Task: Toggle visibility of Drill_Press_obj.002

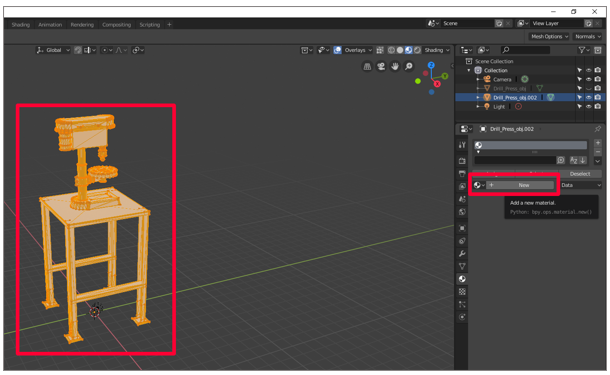Action: point(589,98)
